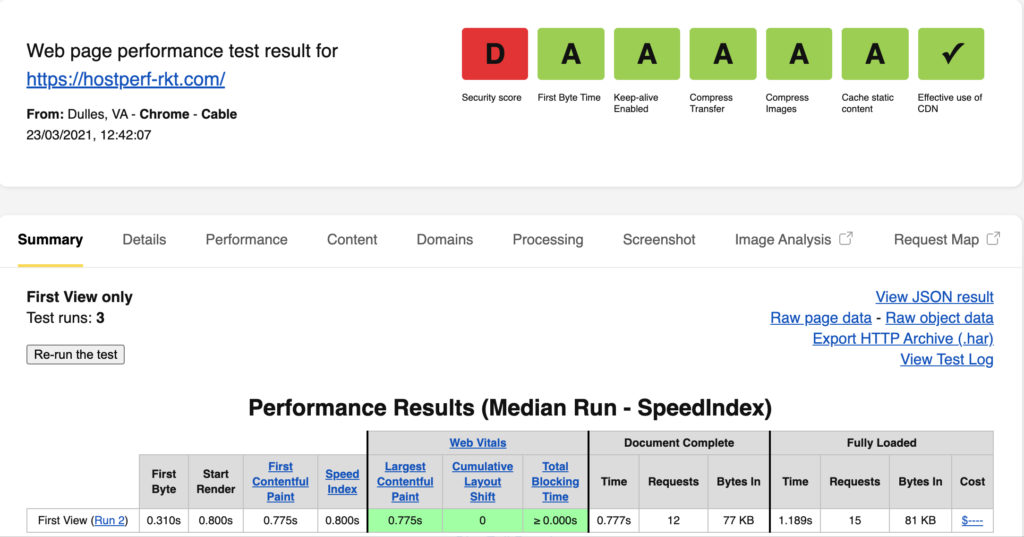Screen dimensions: 1024x537
Task: Click the green Largest Contentful Paint 0.775s cell
Action: (x=405, y=520)
